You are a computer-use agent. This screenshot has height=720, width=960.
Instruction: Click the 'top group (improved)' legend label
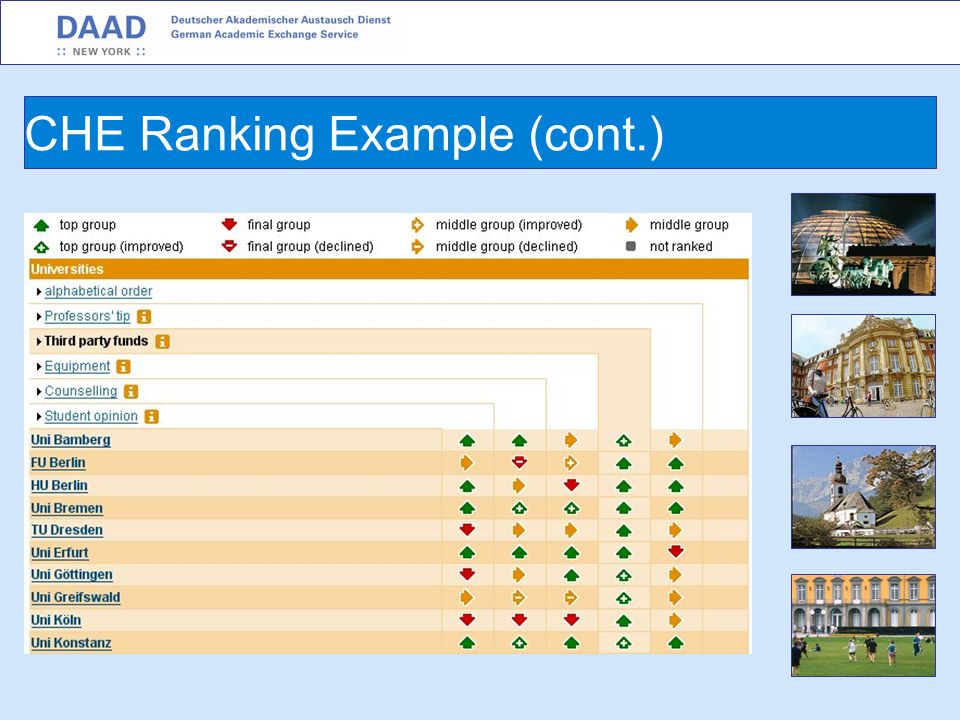[x=121, y=246]
